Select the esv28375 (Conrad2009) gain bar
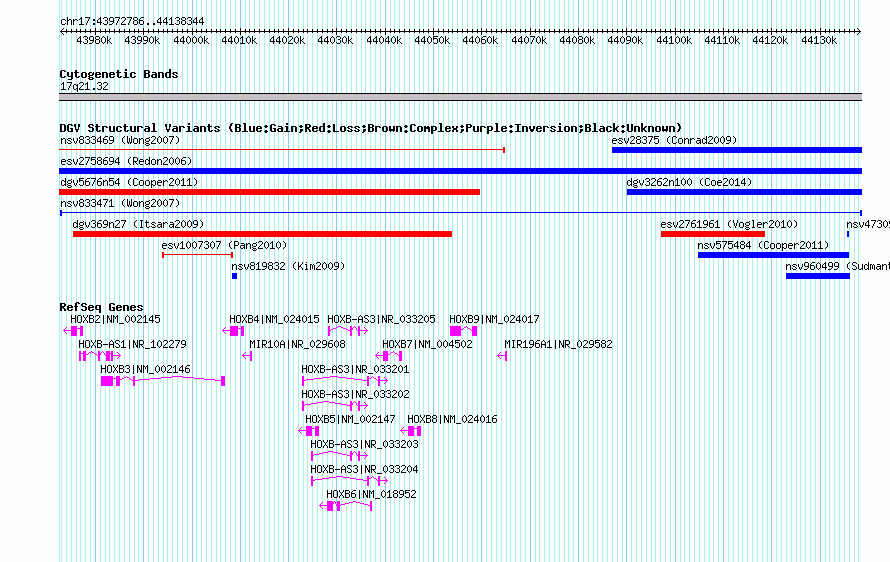Viewport: 890px width, 562px height. click(737, 150)
